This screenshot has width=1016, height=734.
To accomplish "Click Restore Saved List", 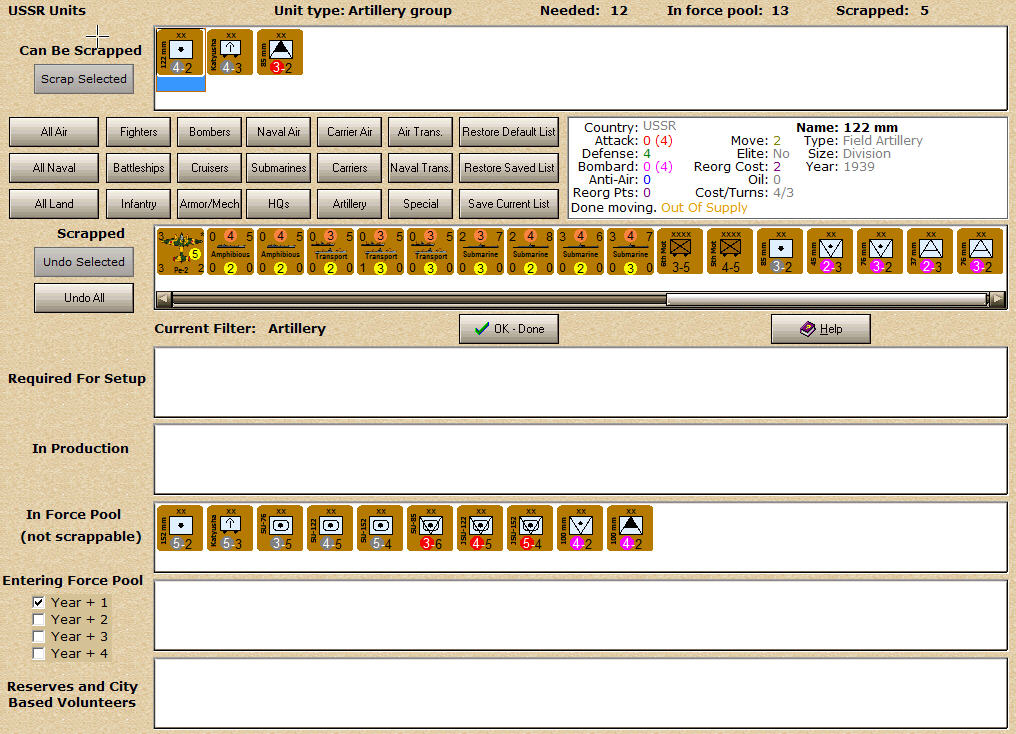I will pyautogui.click(x=509, y=168).
